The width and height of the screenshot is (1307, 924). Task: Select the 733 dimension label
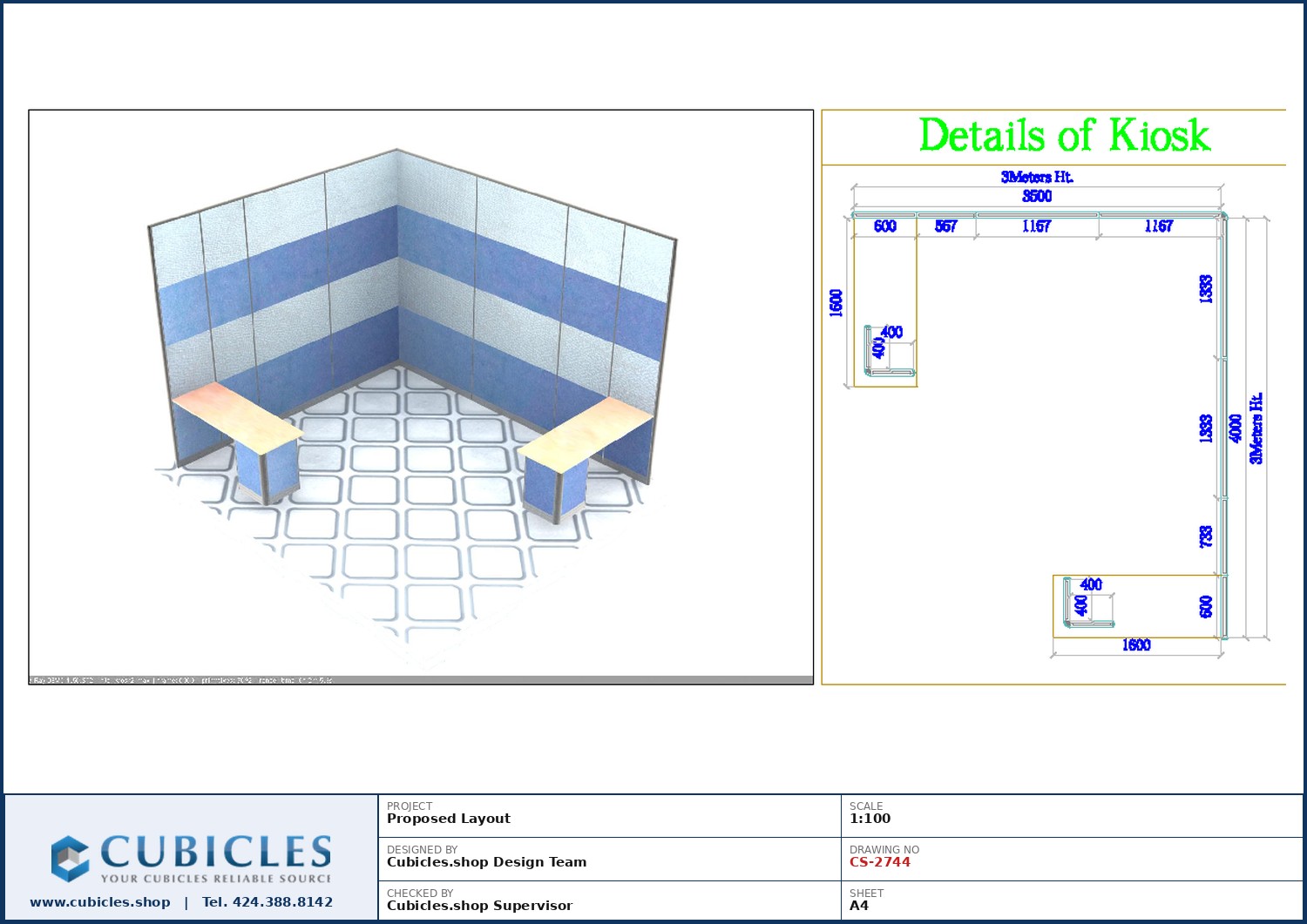click(x=1206, y=536)
